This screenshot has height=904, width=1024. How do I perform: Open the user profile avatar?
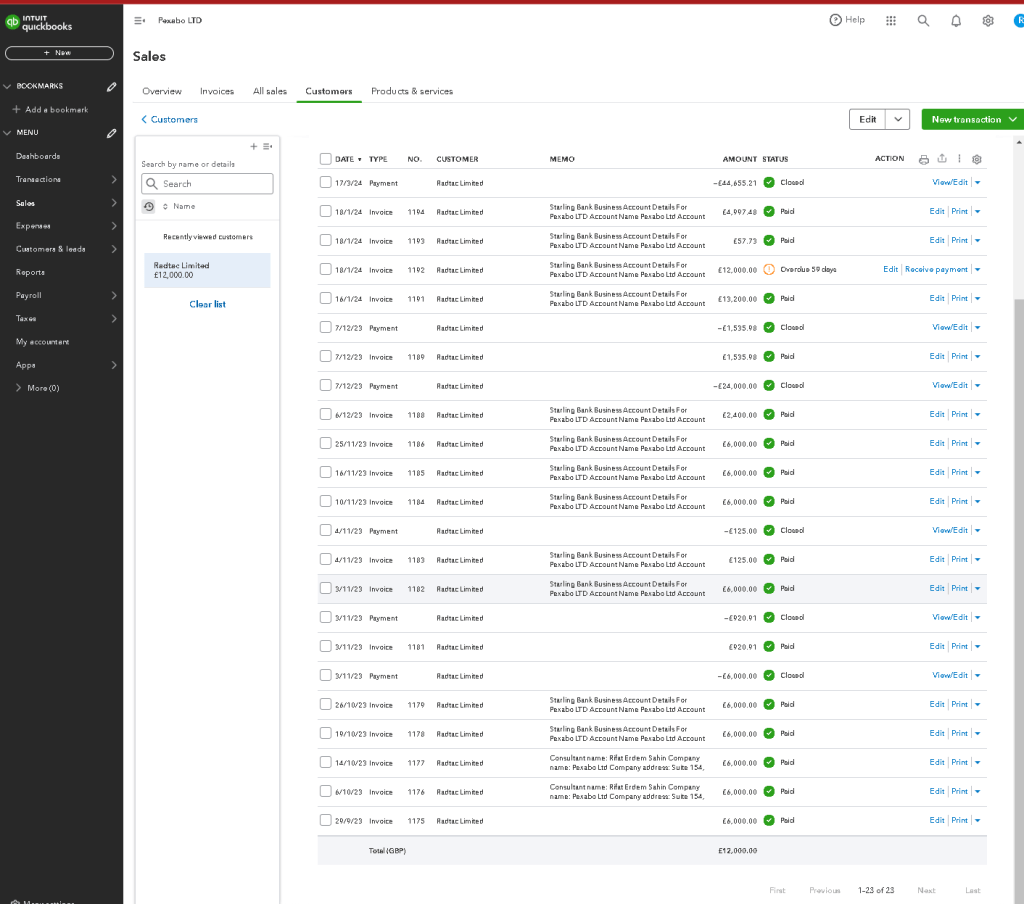point(1018,20)
